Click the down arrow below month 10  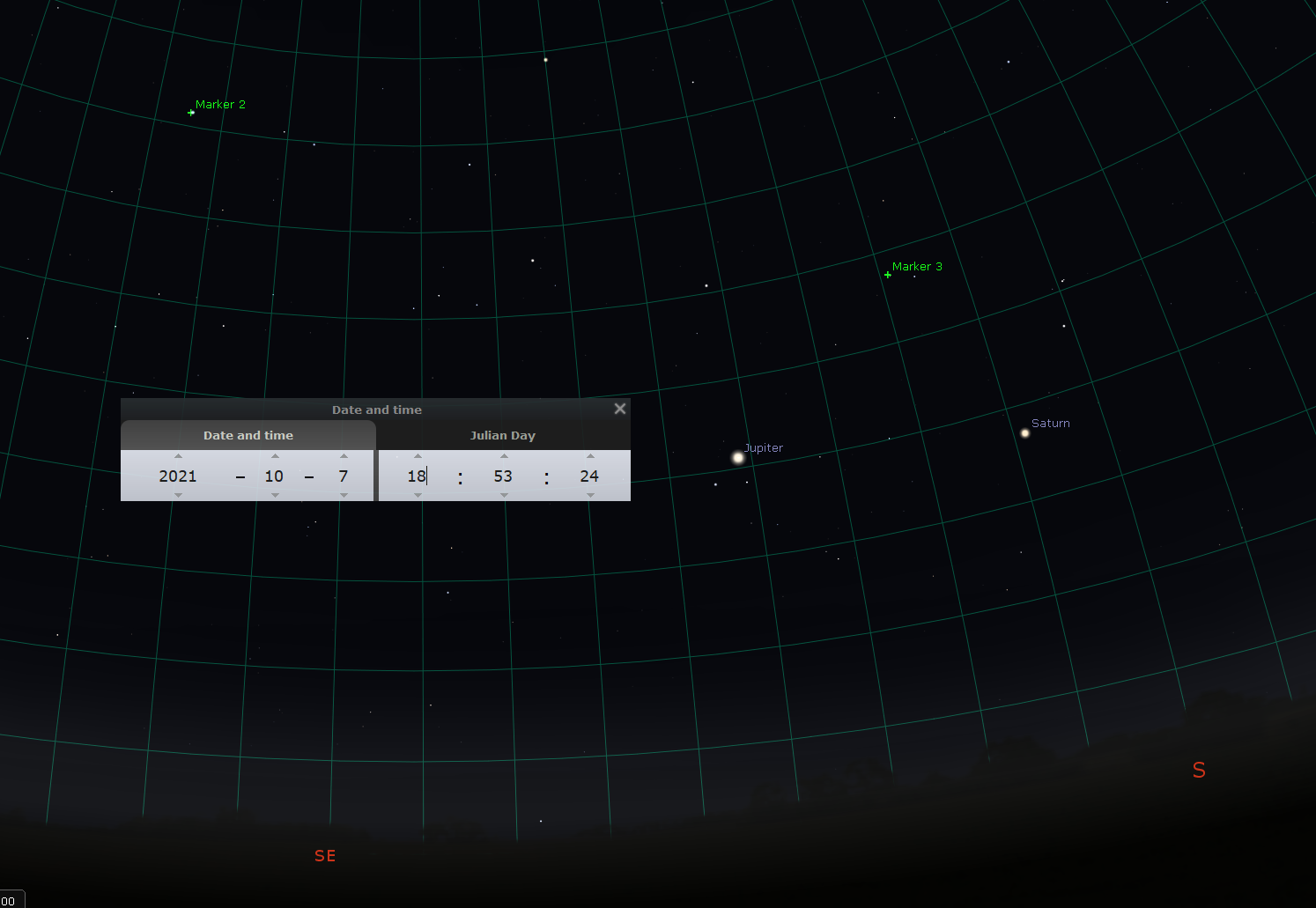(x=275, y=495)
